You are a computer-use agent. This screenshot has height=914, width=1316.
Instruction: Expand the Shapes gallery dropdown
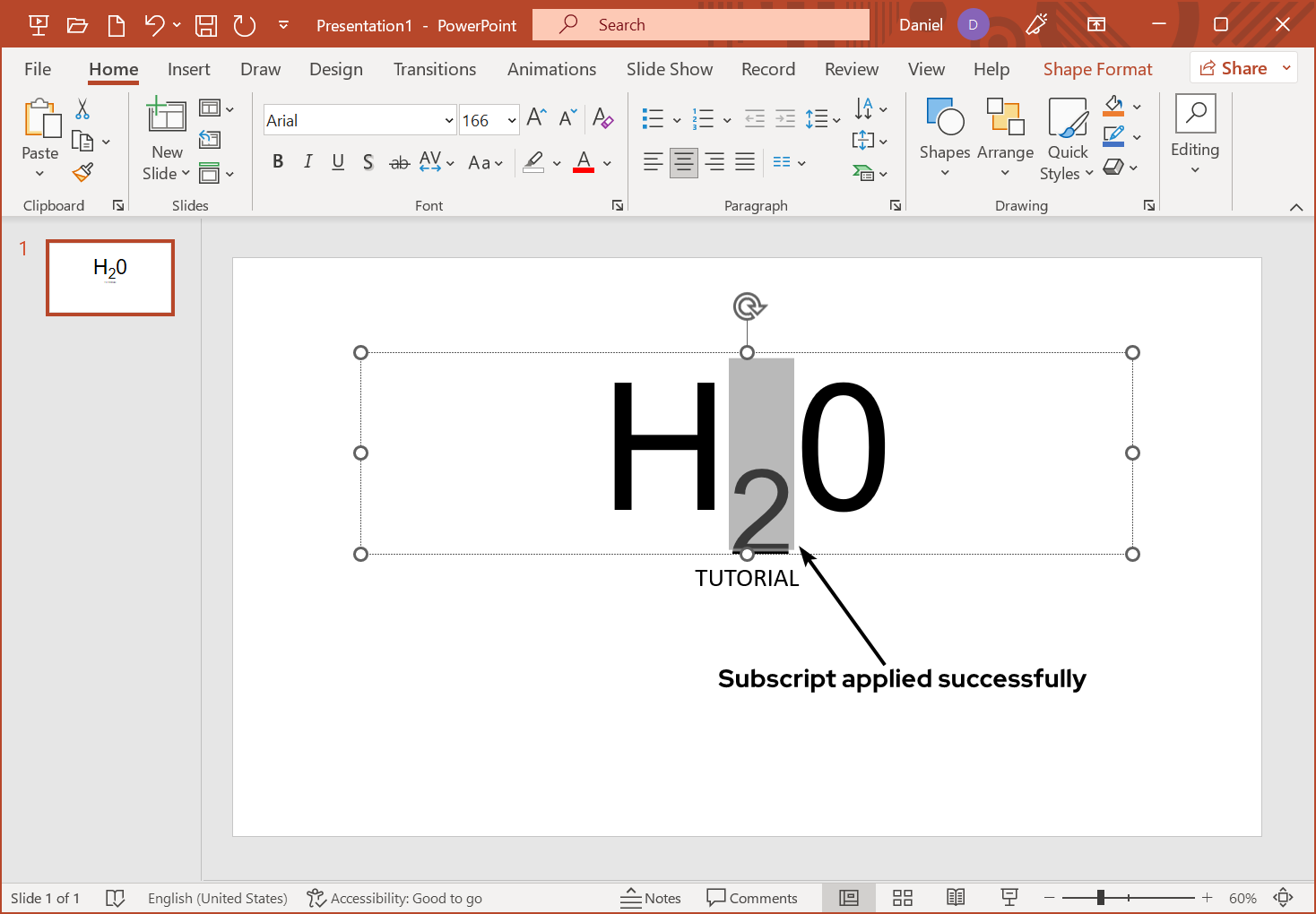tap(945, 172)
